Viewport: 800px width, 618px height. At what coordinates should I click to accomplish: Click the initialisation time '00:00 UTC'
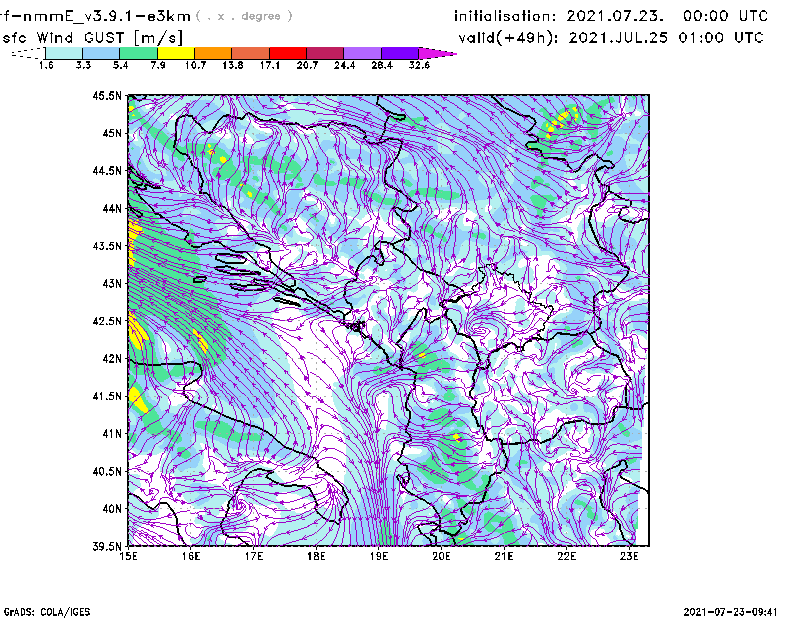[725, 16]
